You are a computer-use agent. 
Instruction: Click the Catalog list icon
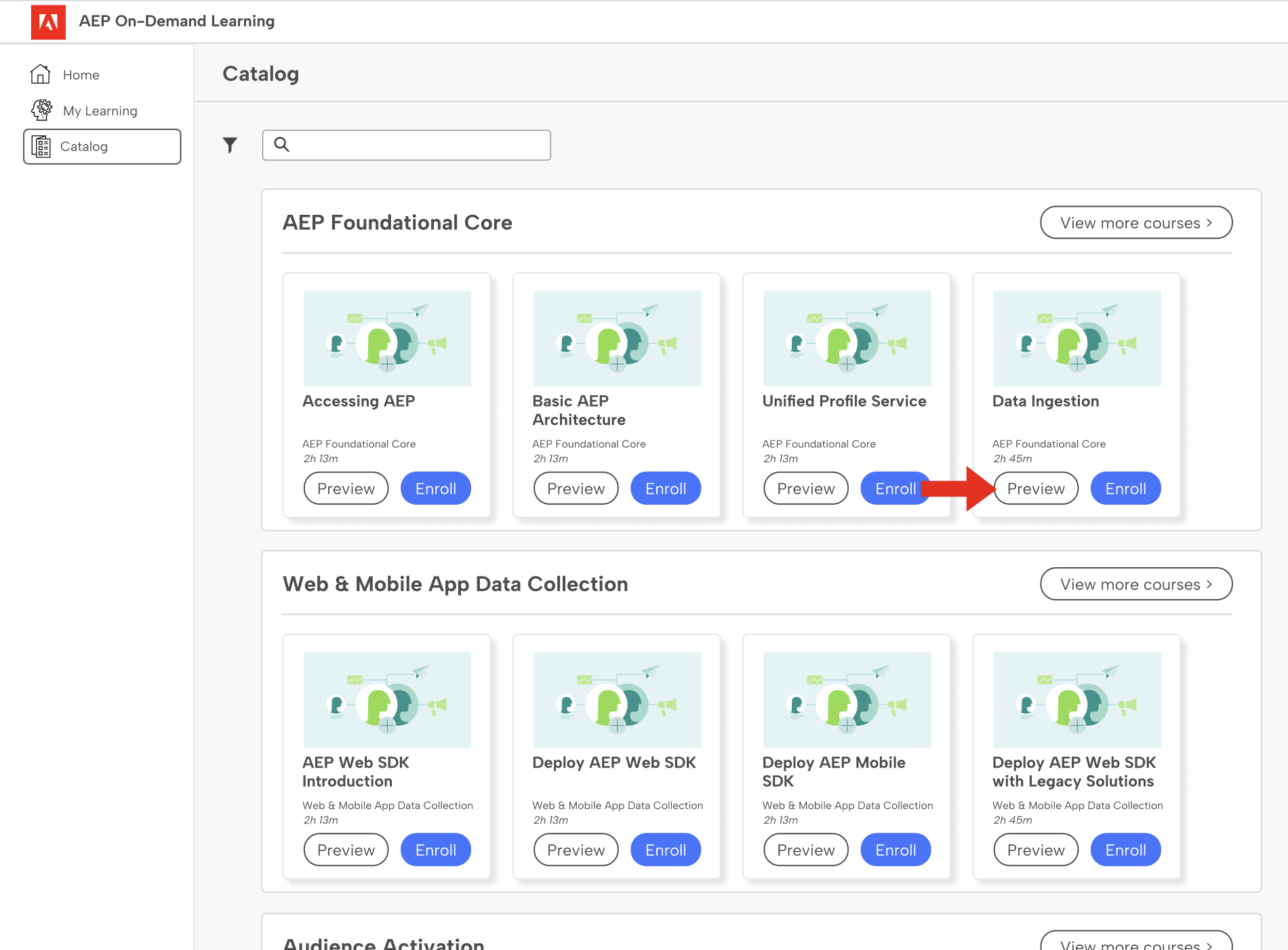click(x=41, y=146)
